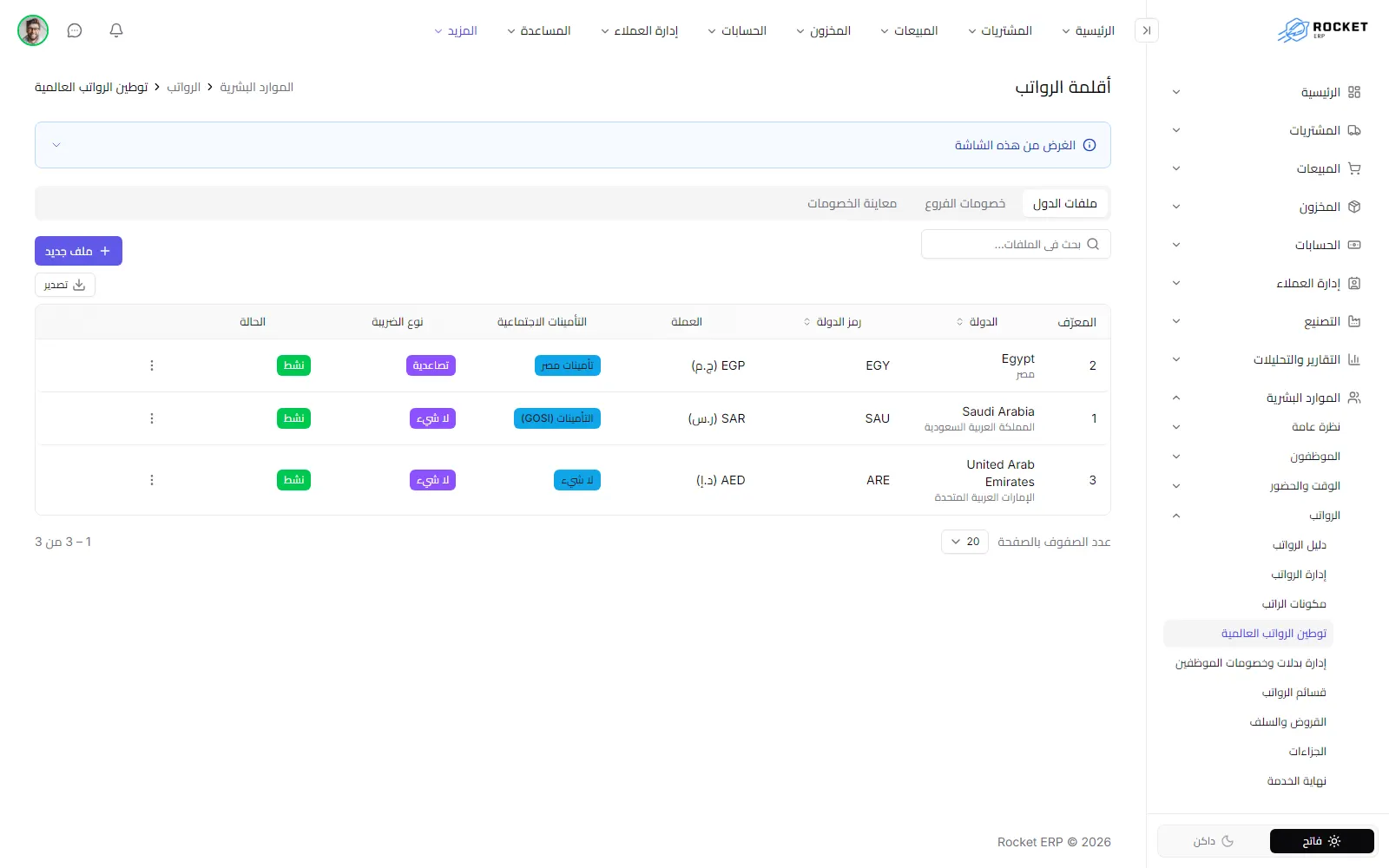Sort the table by الدولة column
This screenshot has height=868, width=1389.
(x=978, y=322)
